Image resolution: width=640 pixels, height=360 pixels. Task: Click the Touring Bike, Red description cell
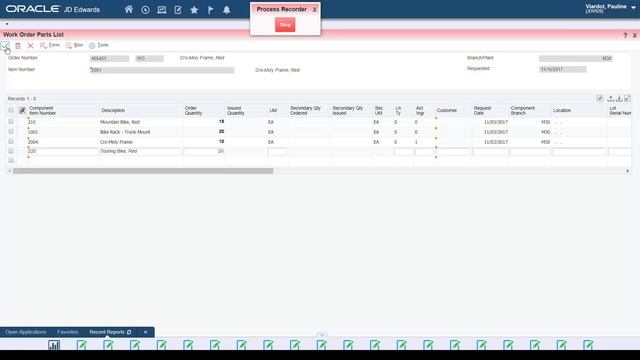[x=140, y=151]
